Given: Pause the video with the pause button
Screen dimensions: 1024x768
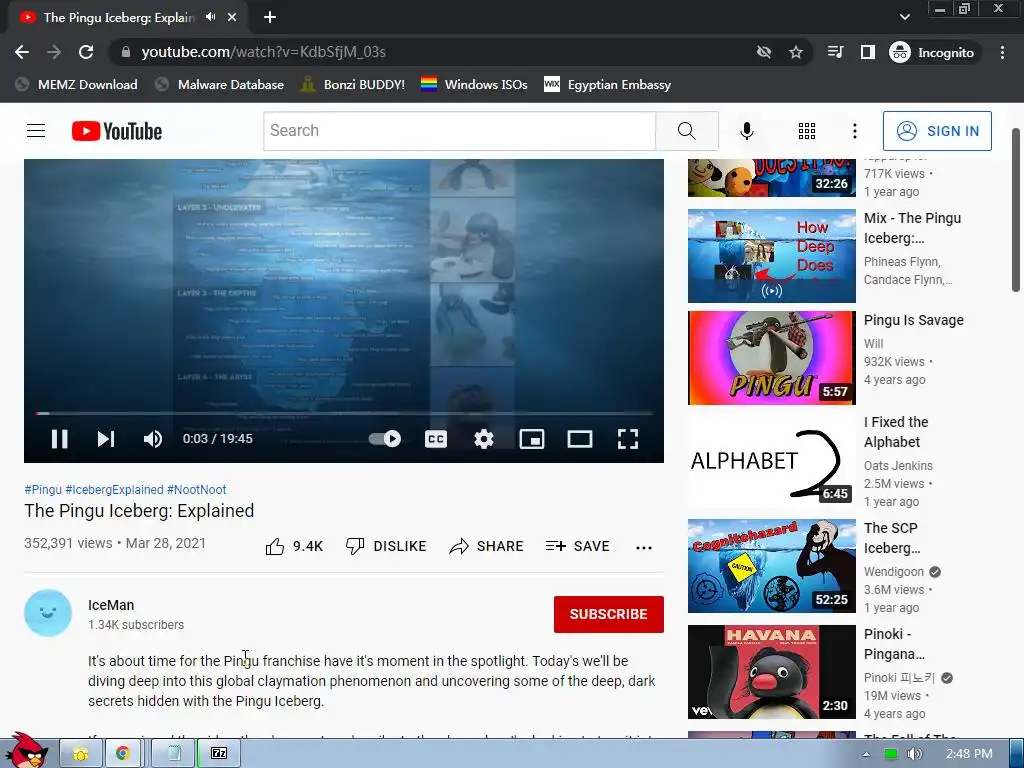Looking at the screenshot, I should [59, 439].
